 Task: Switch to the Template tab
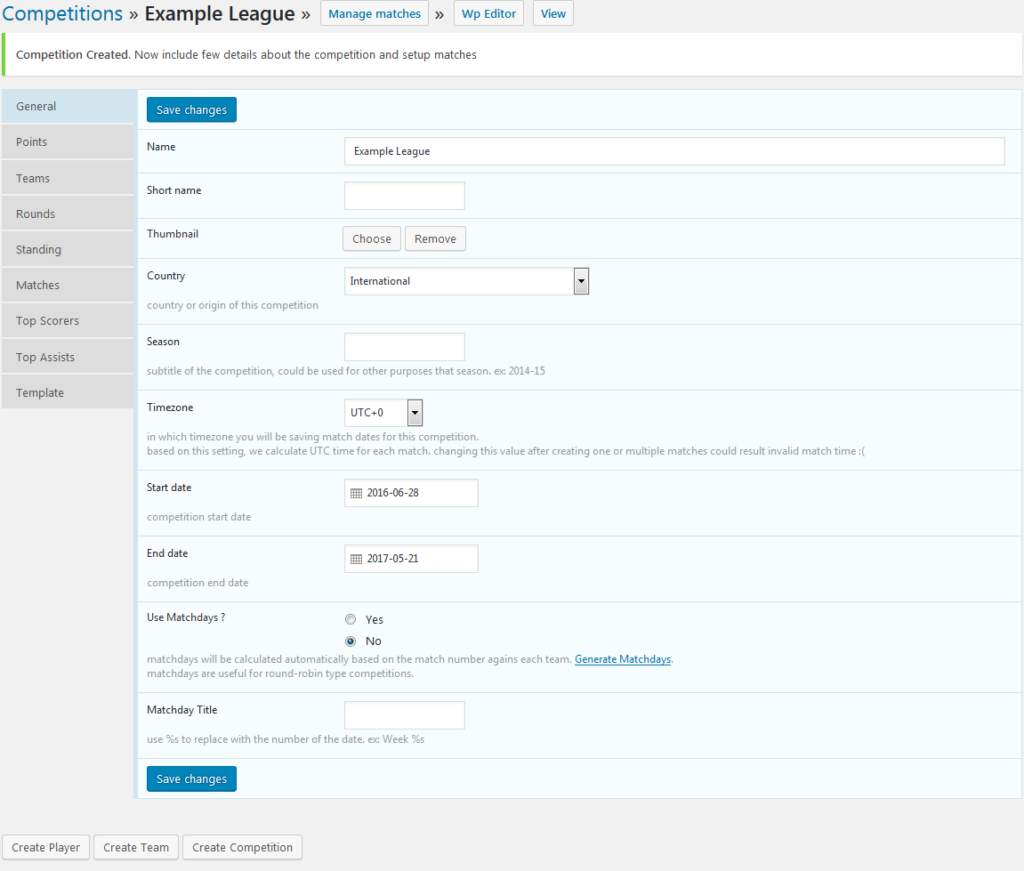pyautogui.click(x=67, y=393)
